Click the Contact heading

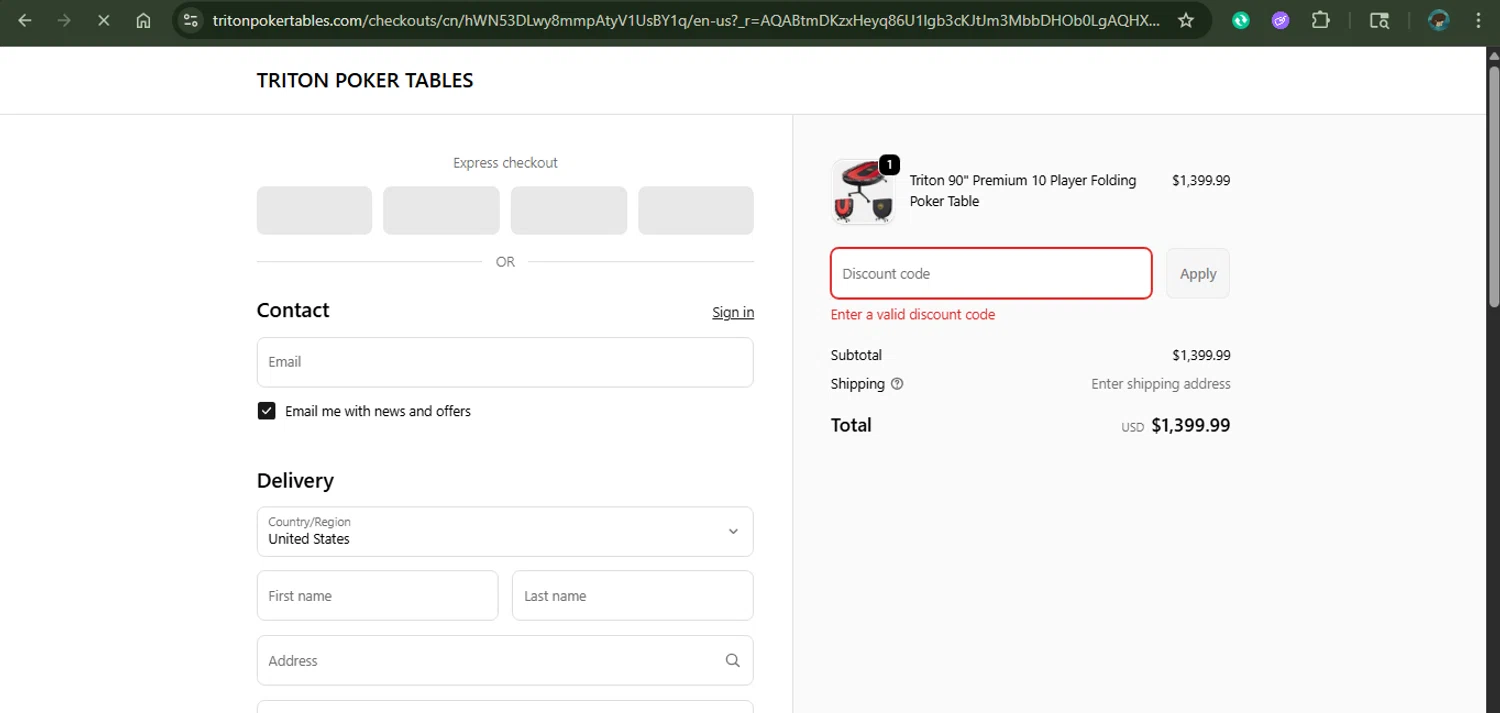[x=293, y=310]
